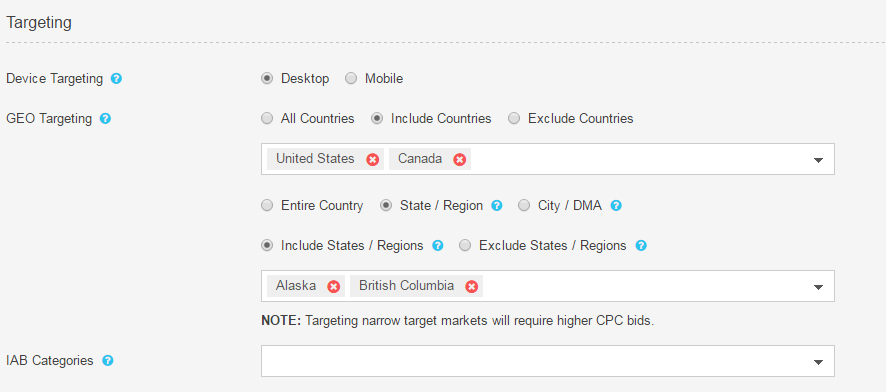Image resolution: width=886 pixels, height=392 pixels.
Task: Select the All Countries radio option
Action: click(267, 119)
